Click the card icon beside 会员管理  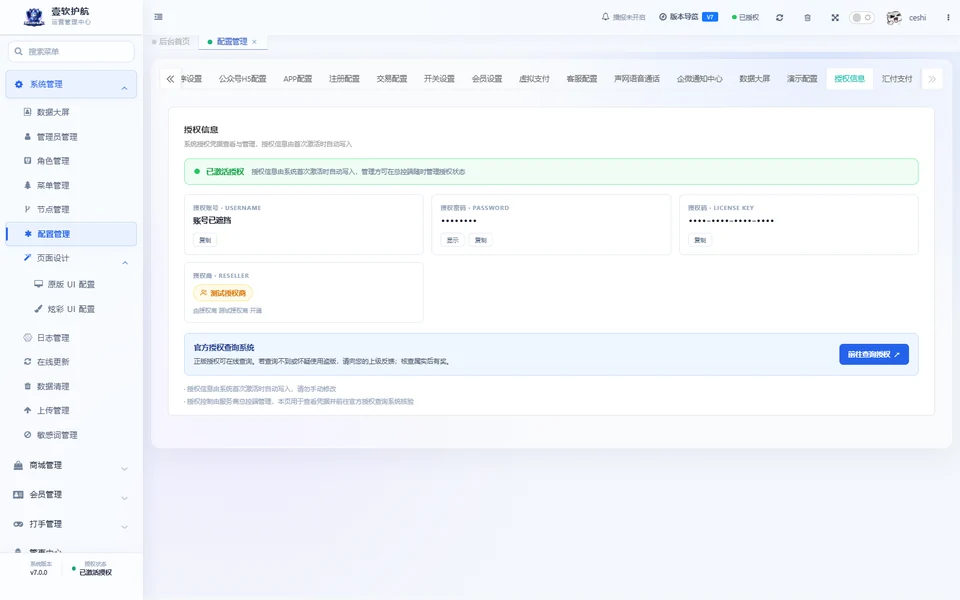click(x=18, y=495)
